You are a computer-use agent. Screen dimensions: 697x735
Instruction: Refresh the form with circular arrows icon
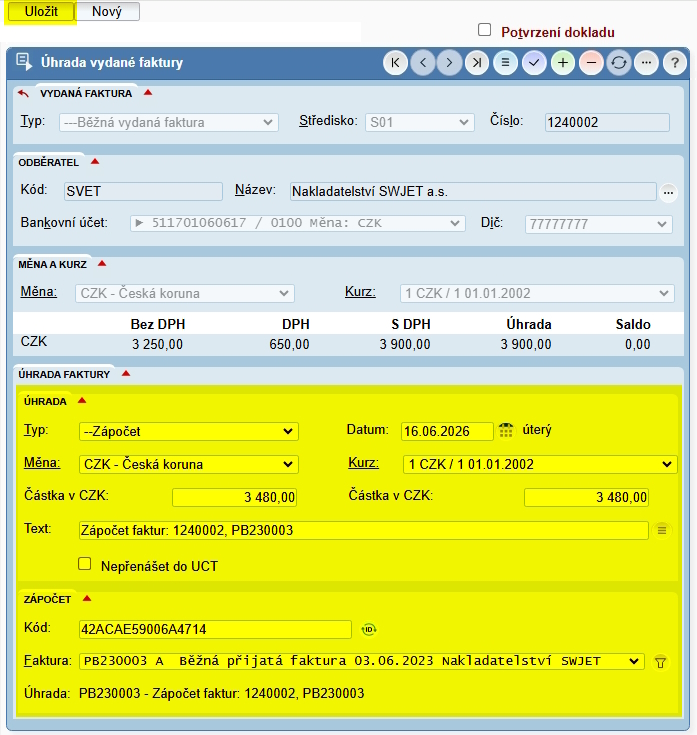click(x=619, y=63)
